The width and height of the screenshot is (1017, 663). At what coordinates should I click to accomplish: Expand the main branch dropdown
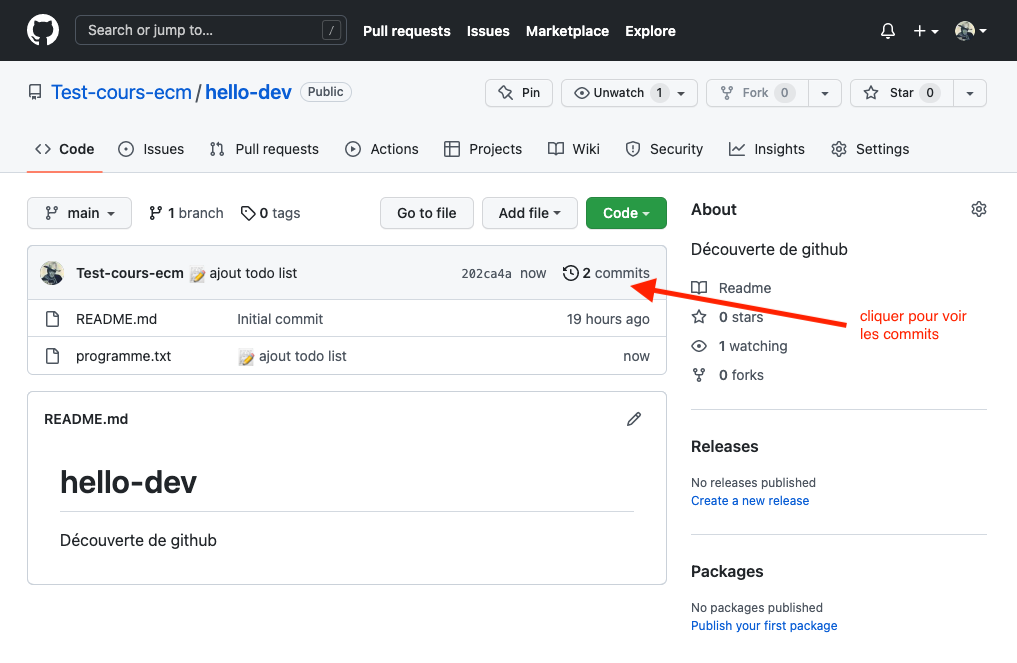(79, 213)
